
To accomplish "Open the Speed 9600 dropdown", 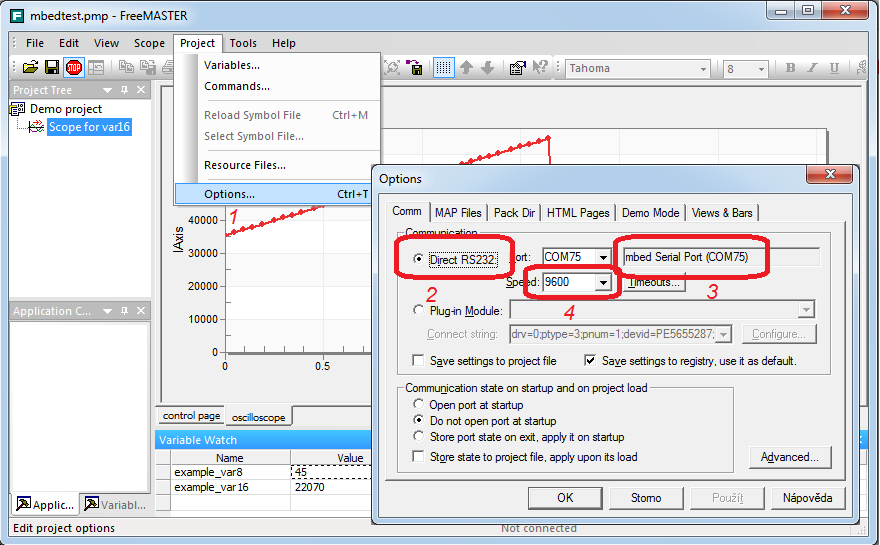I will 601,283.
